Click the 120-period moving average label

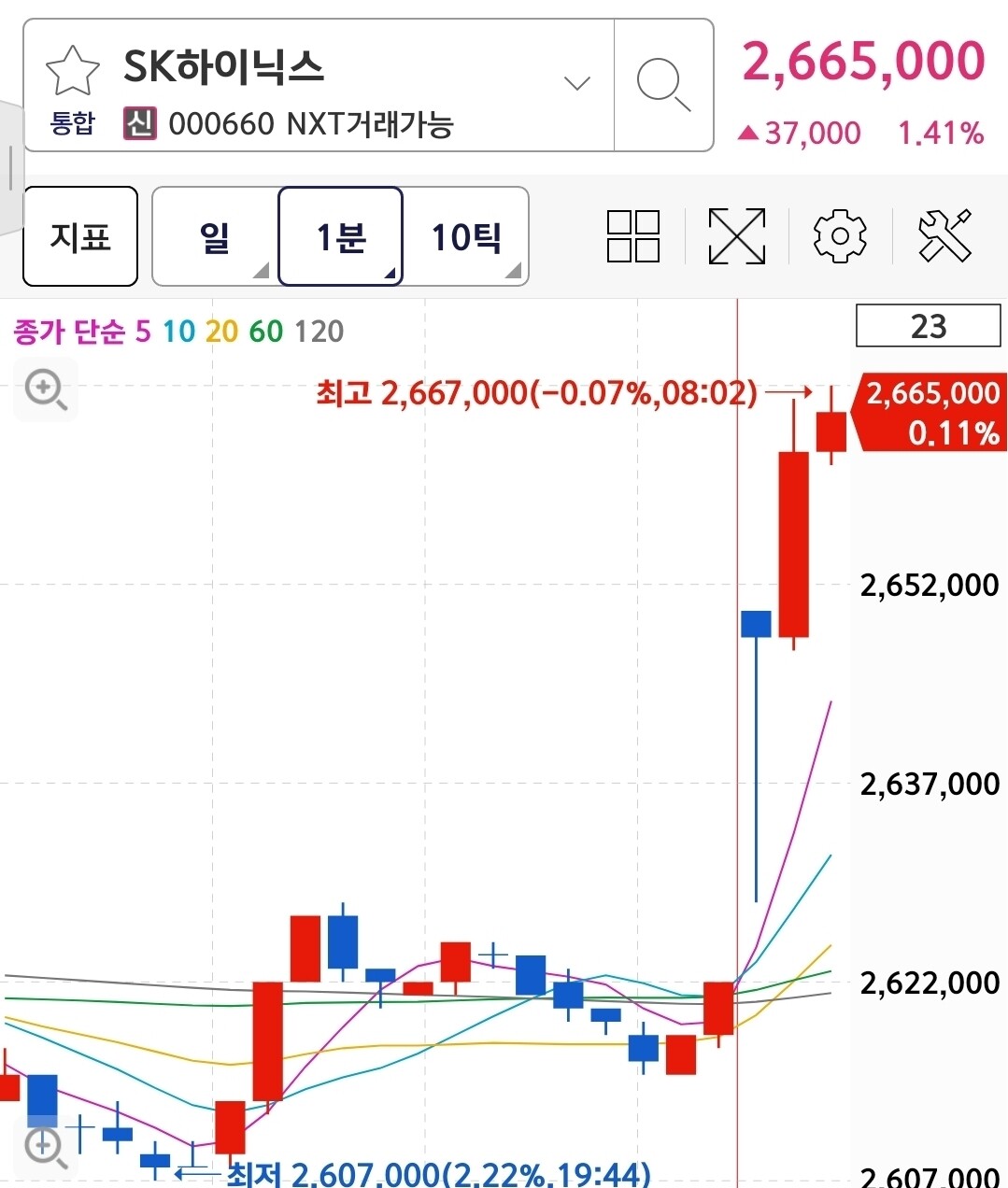[x=319, y=332]
